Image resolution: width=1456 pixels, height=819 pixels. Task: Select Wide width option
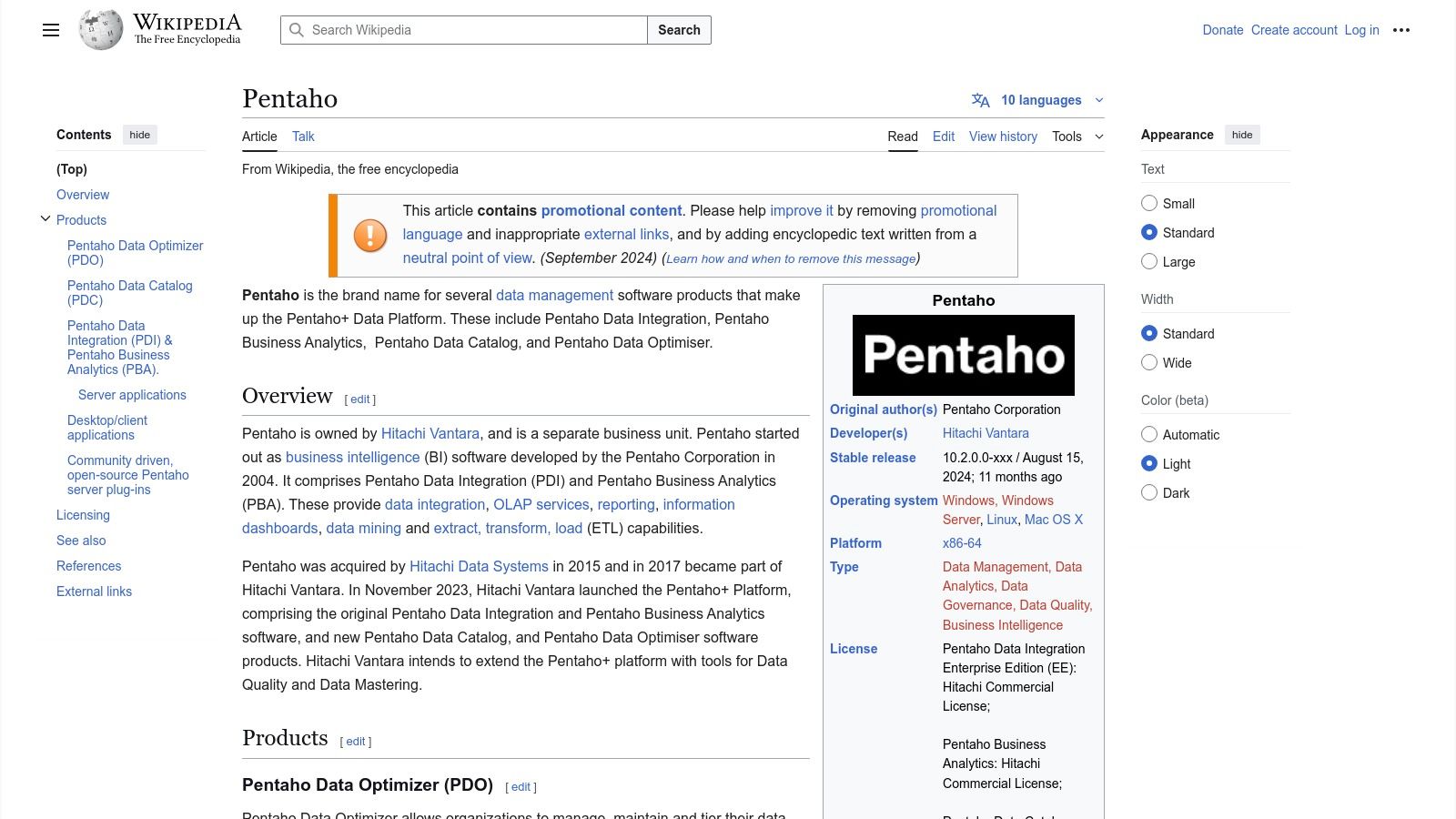pyautogui.click(x=1149, y=362)
